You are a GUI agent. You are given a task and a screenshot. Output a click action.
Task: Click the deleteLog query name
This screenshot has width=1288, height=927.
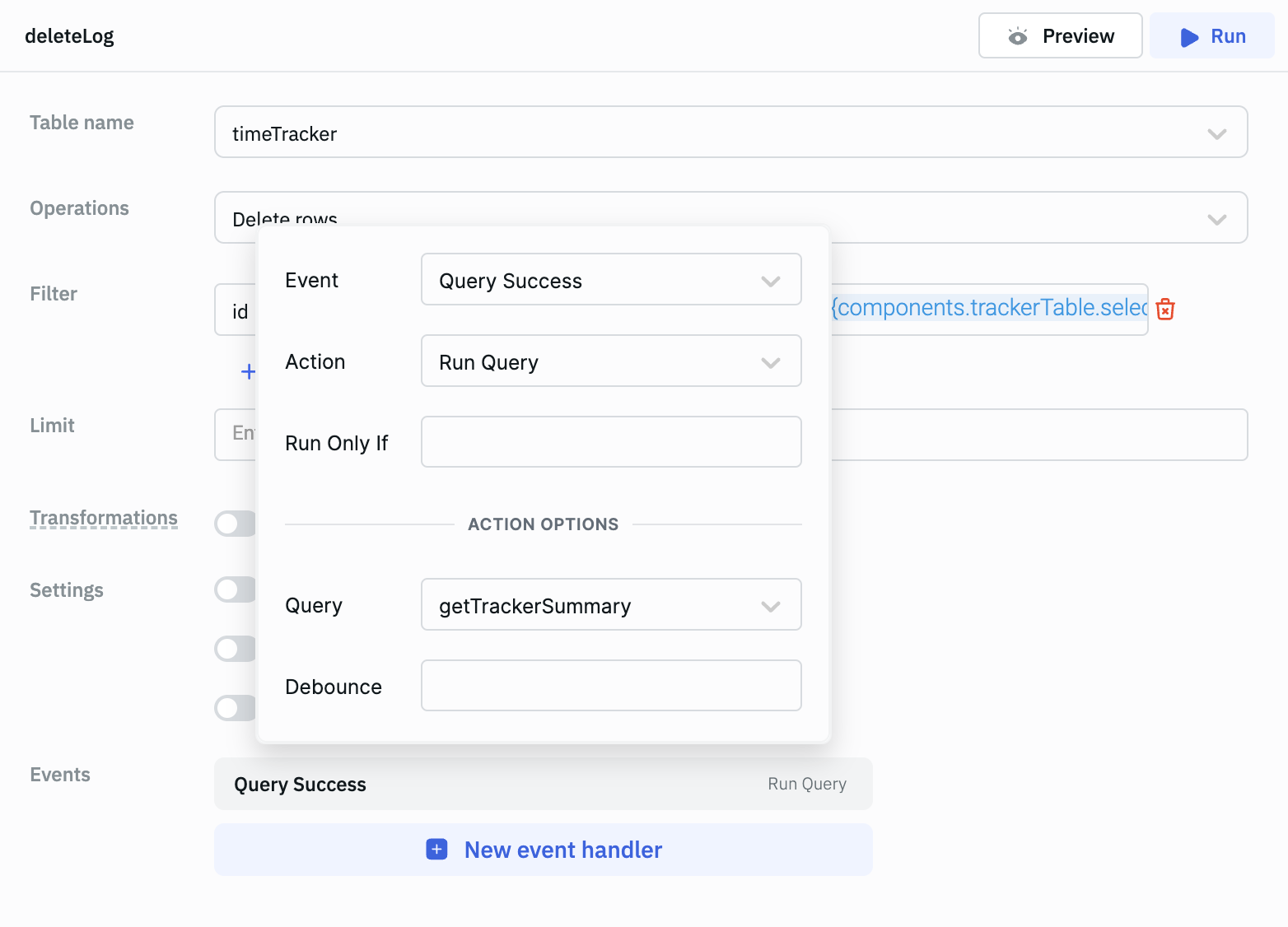(70, 36)
